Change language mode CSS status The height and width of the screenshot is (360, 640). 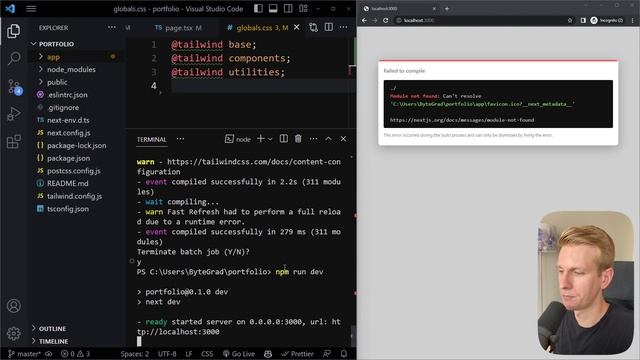pos(207,354)
